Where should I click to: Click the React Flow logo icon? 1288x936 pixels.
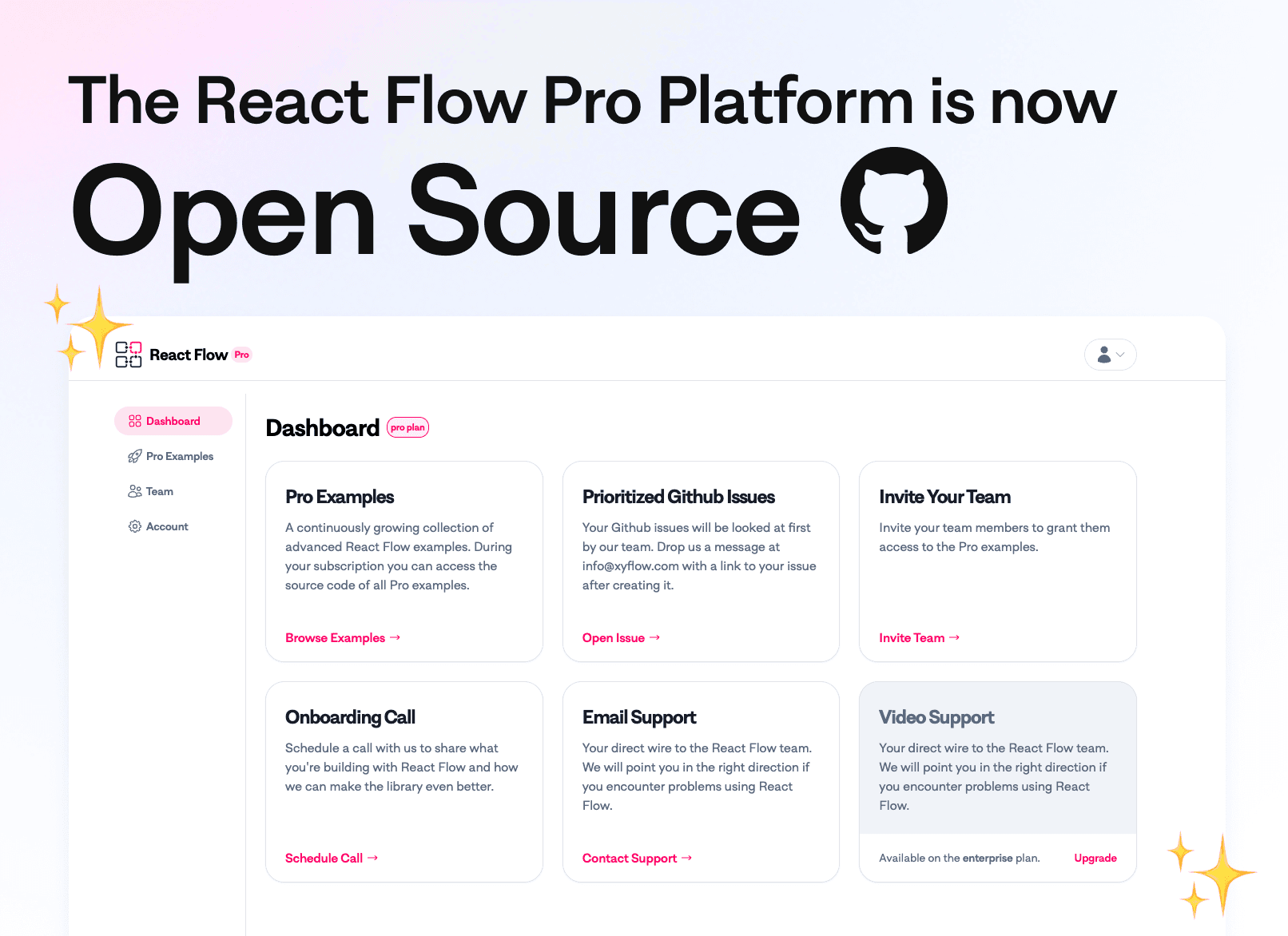[x=129, y=355]
